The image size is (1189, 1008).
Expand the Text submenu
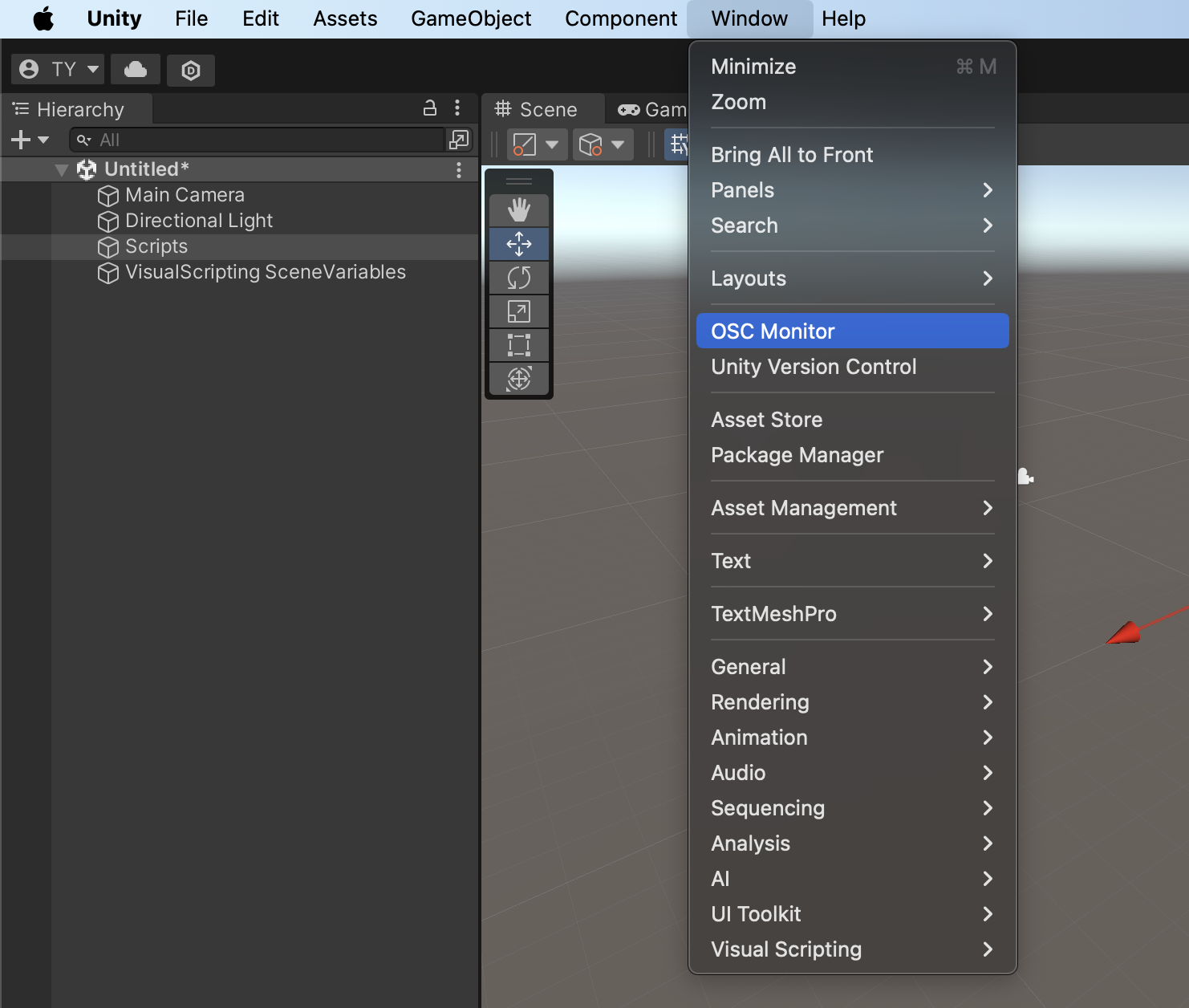point(853,561)
